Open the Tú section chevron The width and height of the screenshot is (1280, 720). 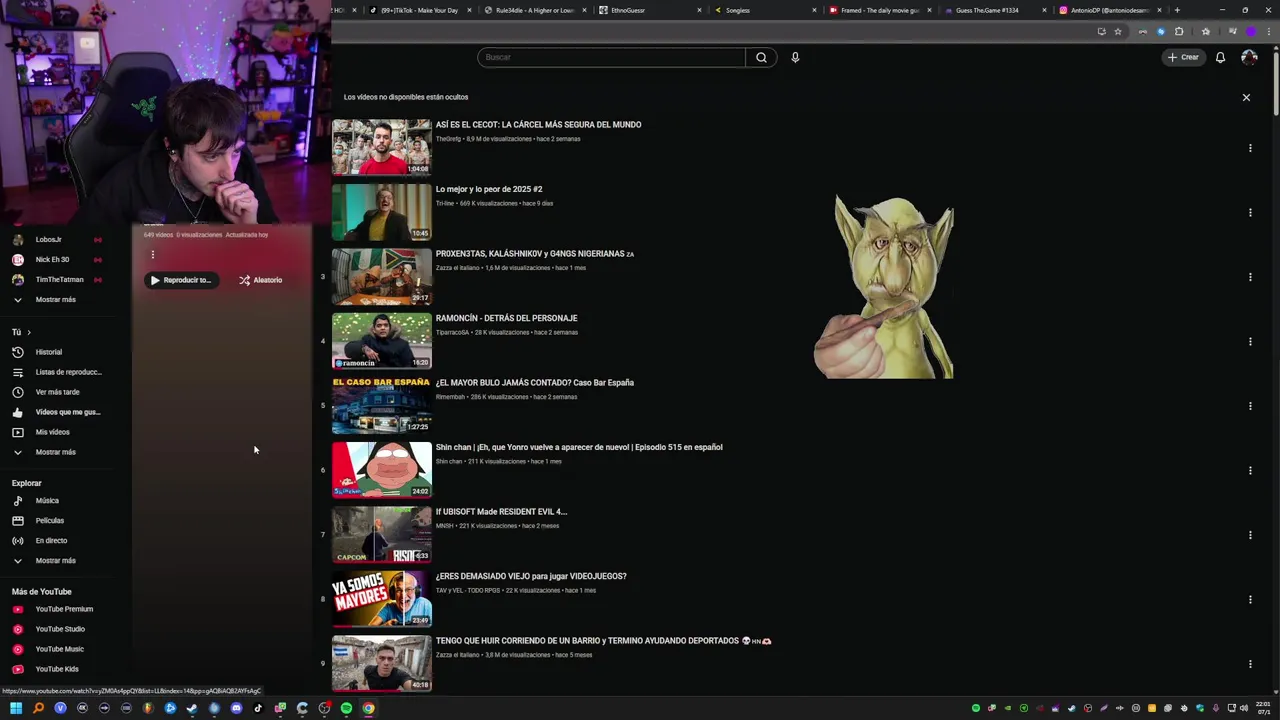click(x=29, y=332)
